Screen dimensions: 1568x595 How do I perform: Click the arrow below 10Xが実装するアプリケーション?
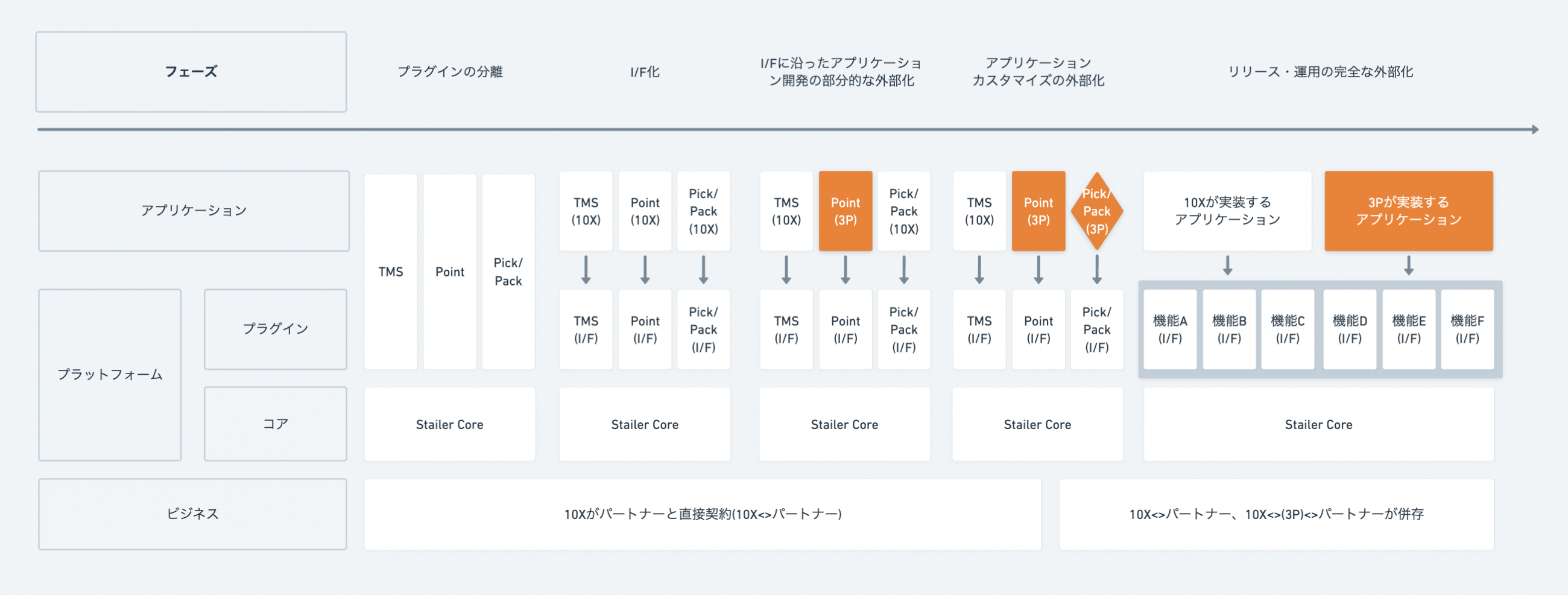click(1227, 266)
